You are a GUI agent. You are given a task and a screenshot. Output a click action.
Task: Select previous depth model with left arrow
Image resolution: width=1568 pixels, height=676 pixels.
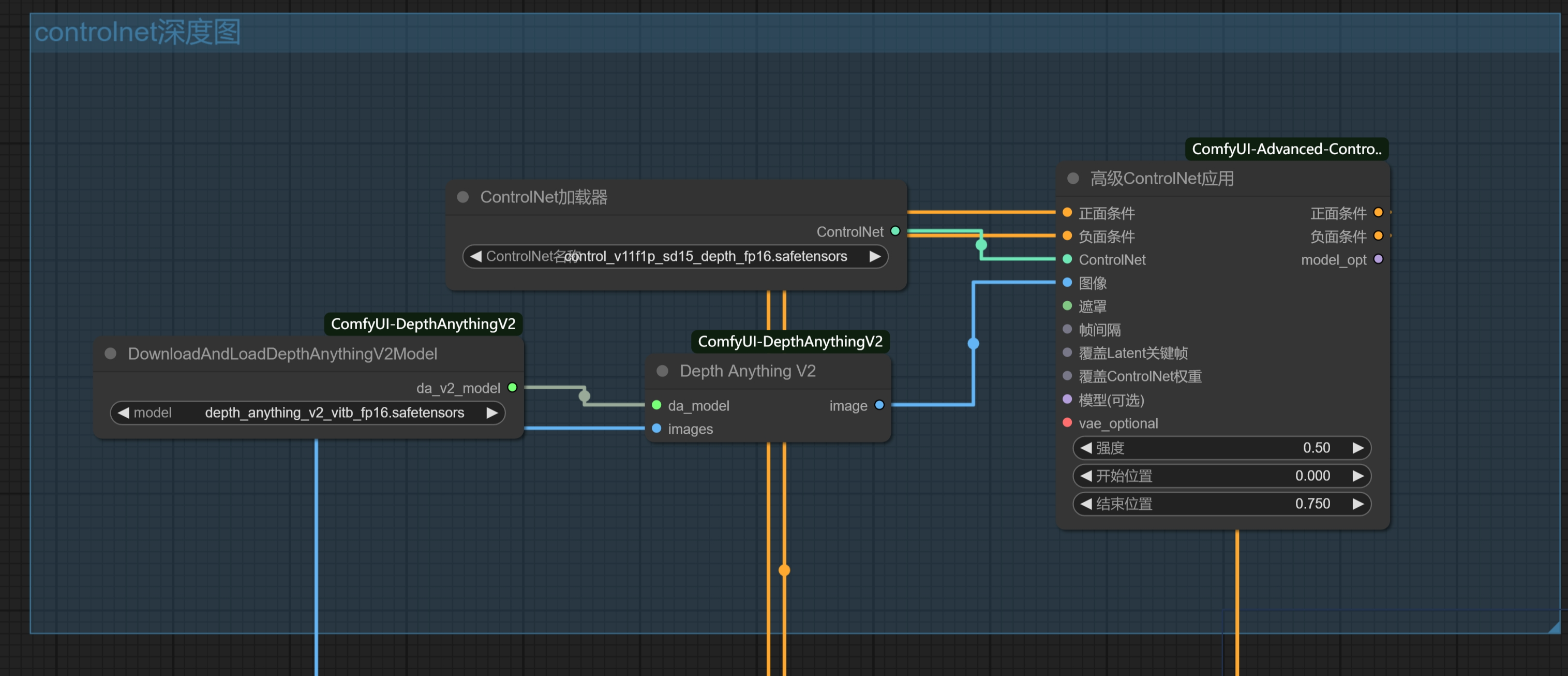(124, 413)
